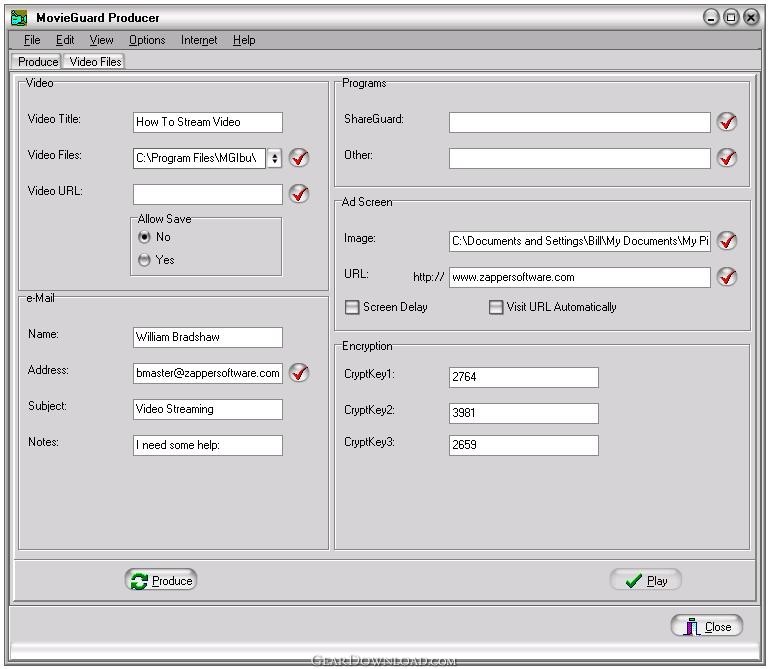Click the checkmark icon beside Video Files
This screenshot has height=669, width=768.
click(299, 158)
